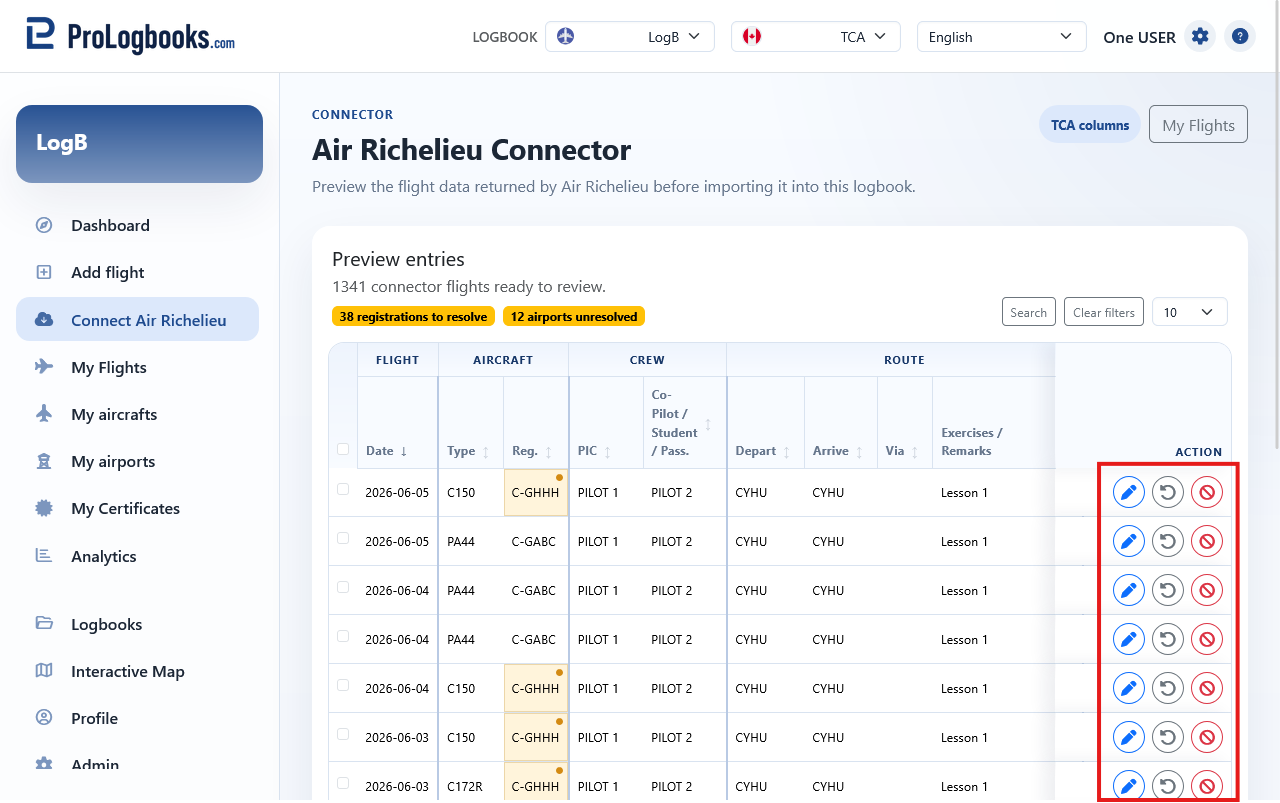The height and width of the screenshot is (803, 1280).
Task: Check the first row 2026-06-05 C150 checkbox
Action: (343, 489)
